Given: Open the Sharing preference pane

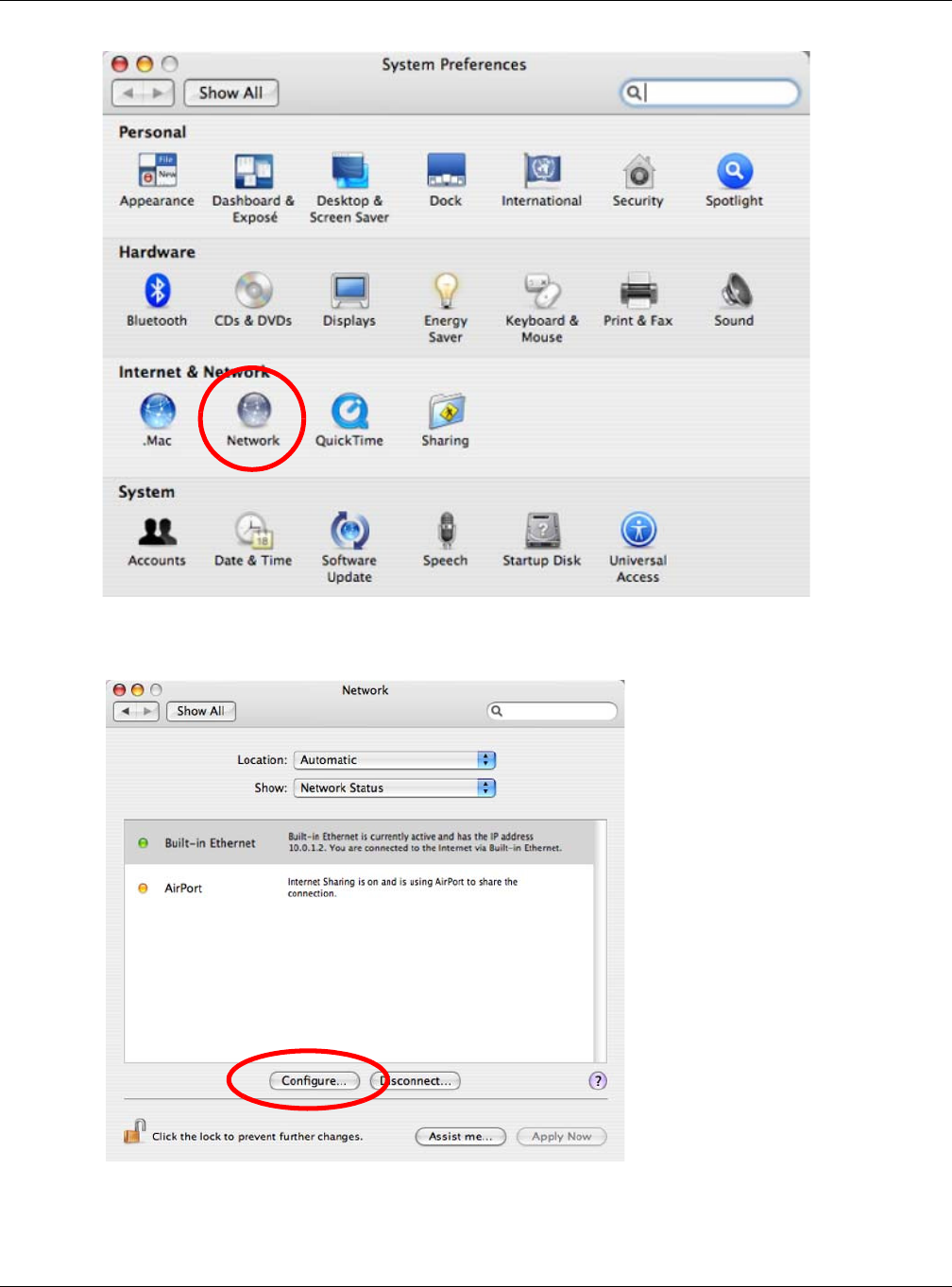Looking at the screenshot, I should [x=446, y=420].
